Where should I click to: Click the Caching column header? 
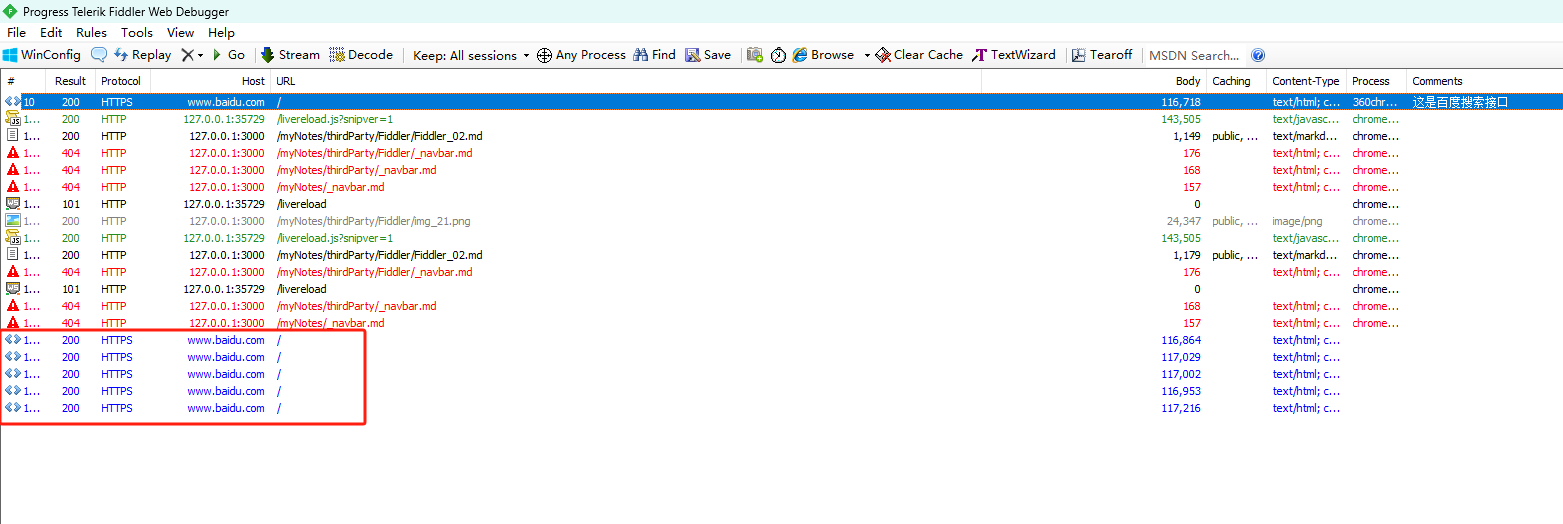tap(1236, 81)
